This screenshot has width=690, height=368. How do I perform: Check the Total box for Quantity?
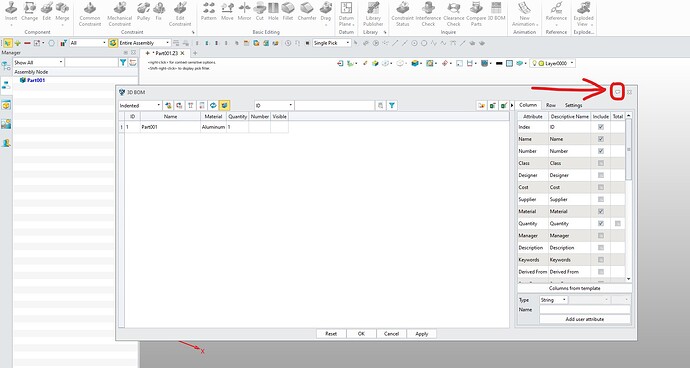[x=618, y=224]
